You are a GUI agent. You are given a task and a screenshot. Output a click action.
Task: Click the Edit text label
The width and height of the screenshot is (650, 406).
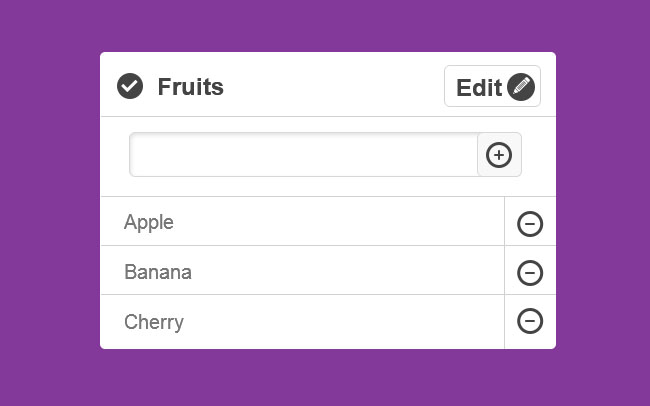pyautogui.click(x=479, y=87)
